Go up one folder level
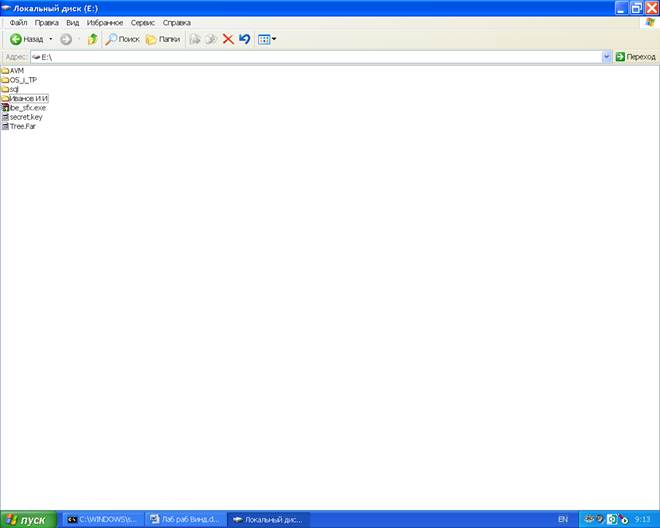 pos(92,39)
